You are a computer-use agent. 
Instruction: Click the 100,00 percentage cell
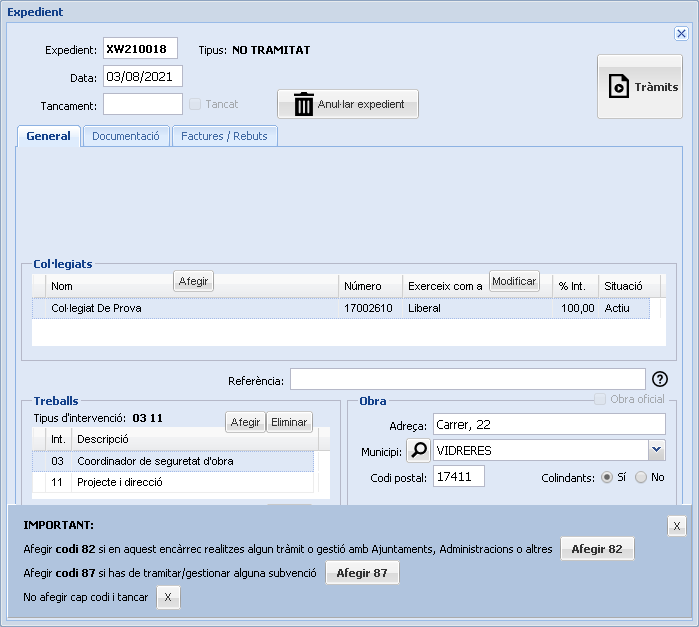pyautogui.click(x=578, y=308)
